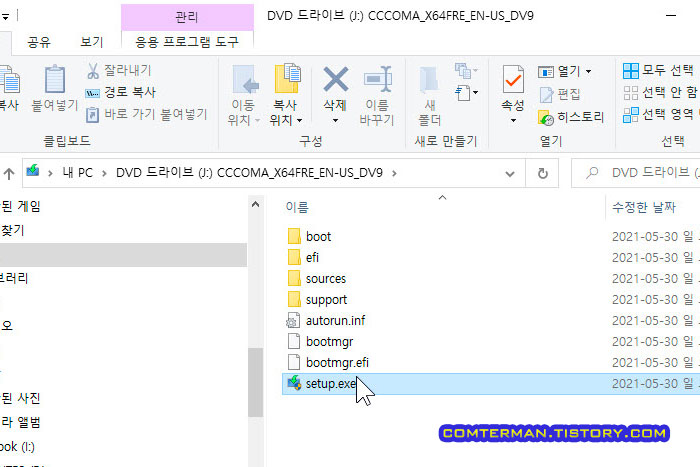Click the 내 PC breadcrumb
The image size is (700, 467).
(x=77, y=173)
